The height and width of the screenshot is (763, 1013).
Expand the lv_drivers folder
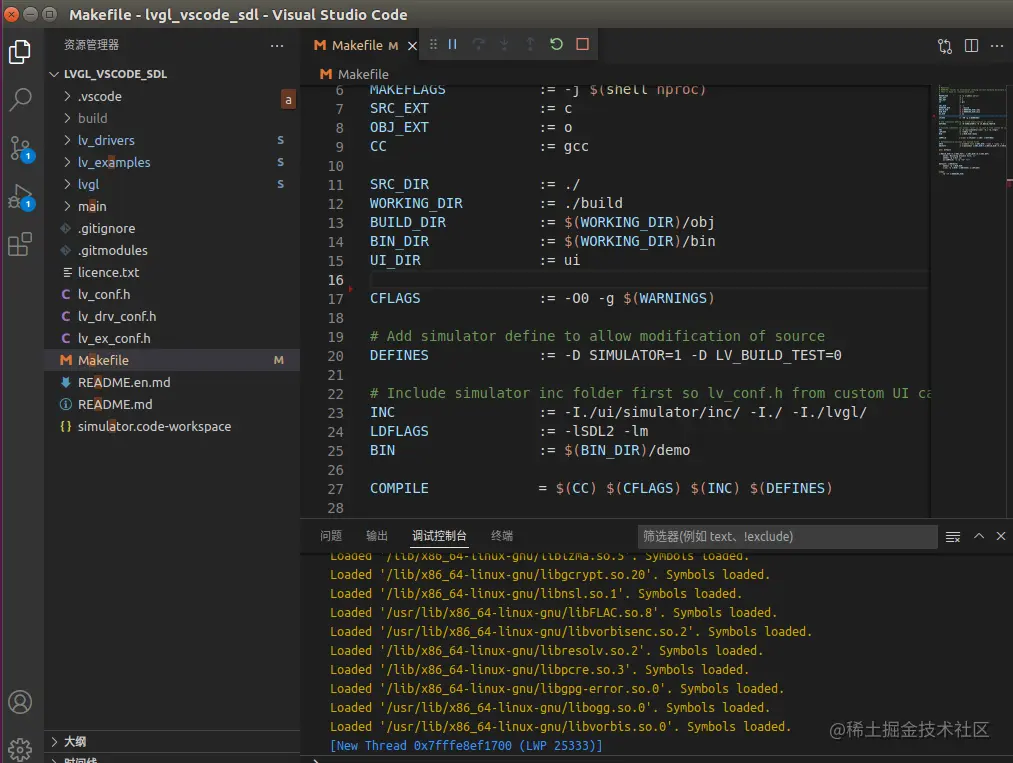coord(106,140)
